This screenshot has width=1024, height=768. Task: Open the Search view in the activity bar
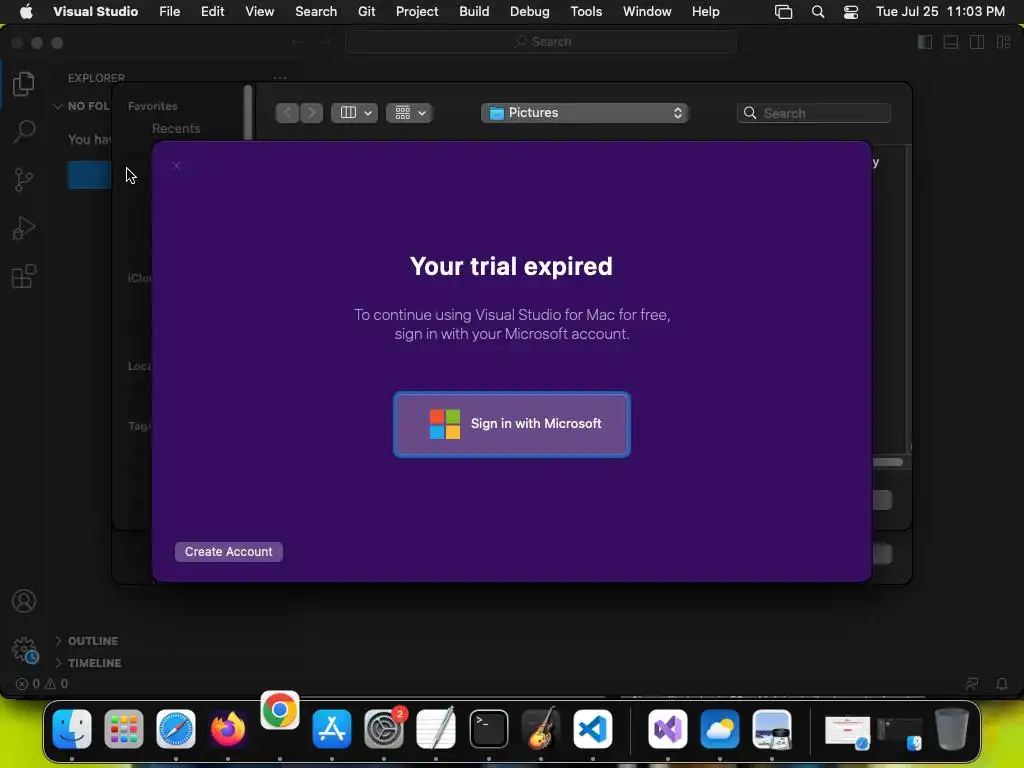click(x=24, y=131)
